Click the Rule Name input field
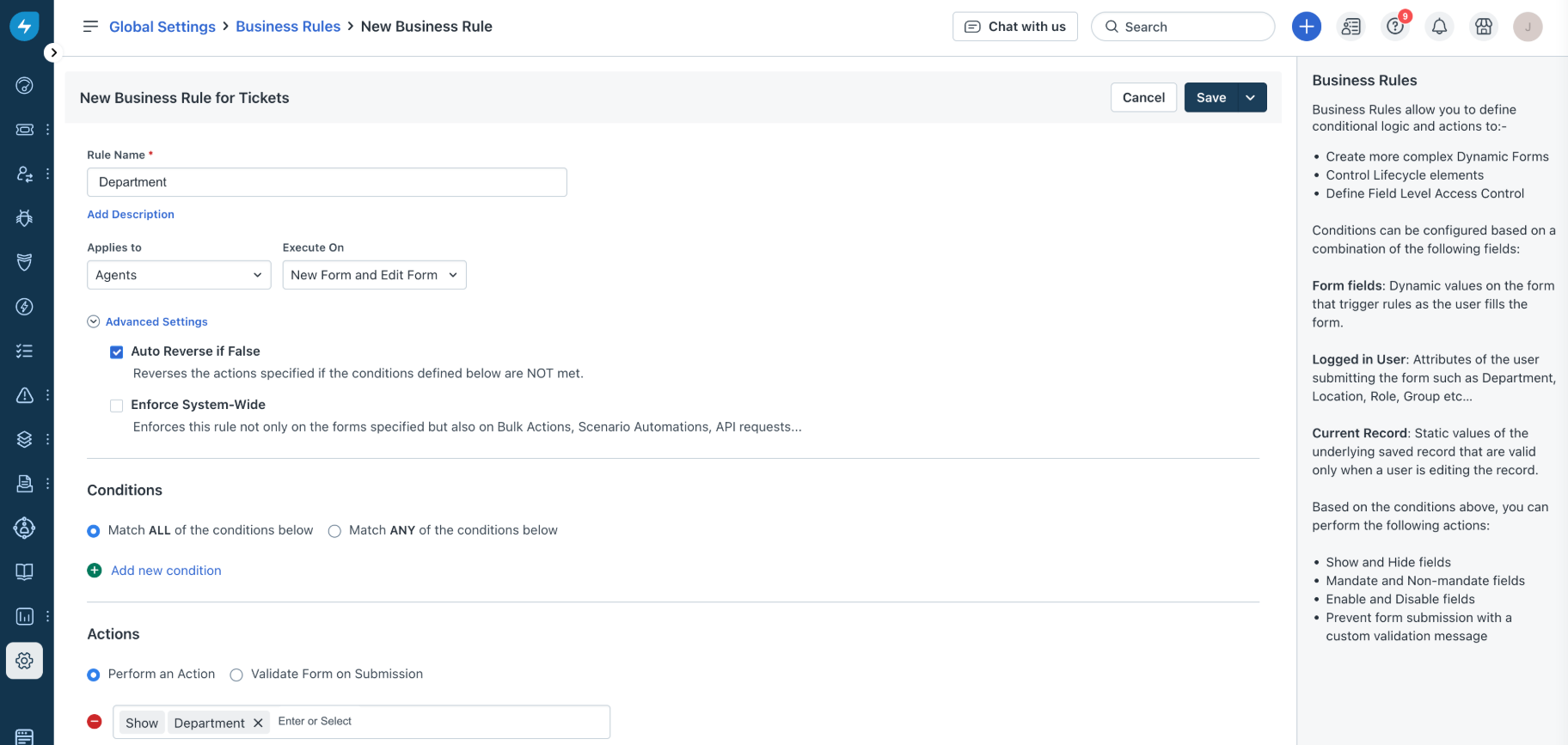This screenshot has height=745, width=1568. 327,182
